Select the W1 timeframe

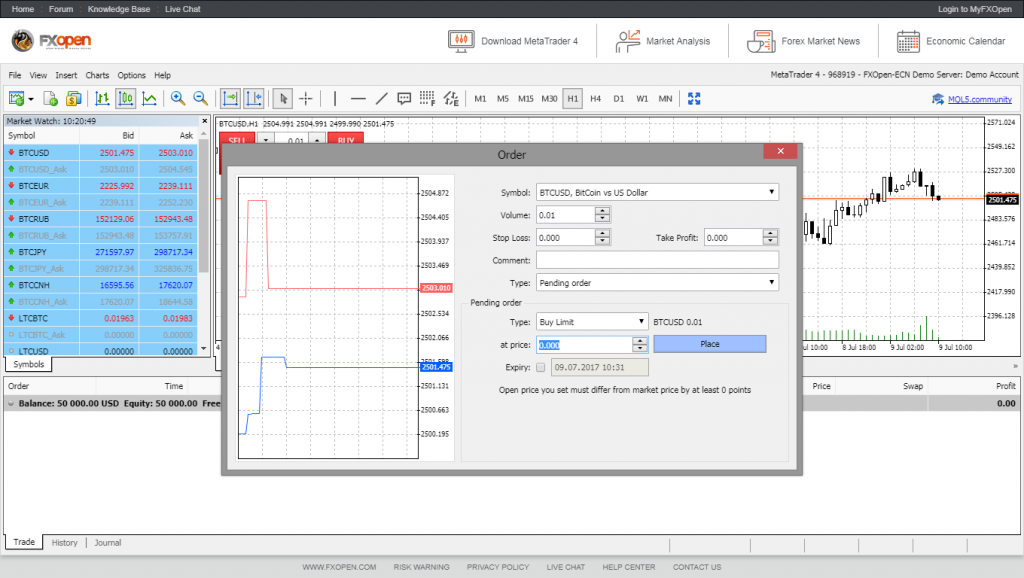pos(642,99)
